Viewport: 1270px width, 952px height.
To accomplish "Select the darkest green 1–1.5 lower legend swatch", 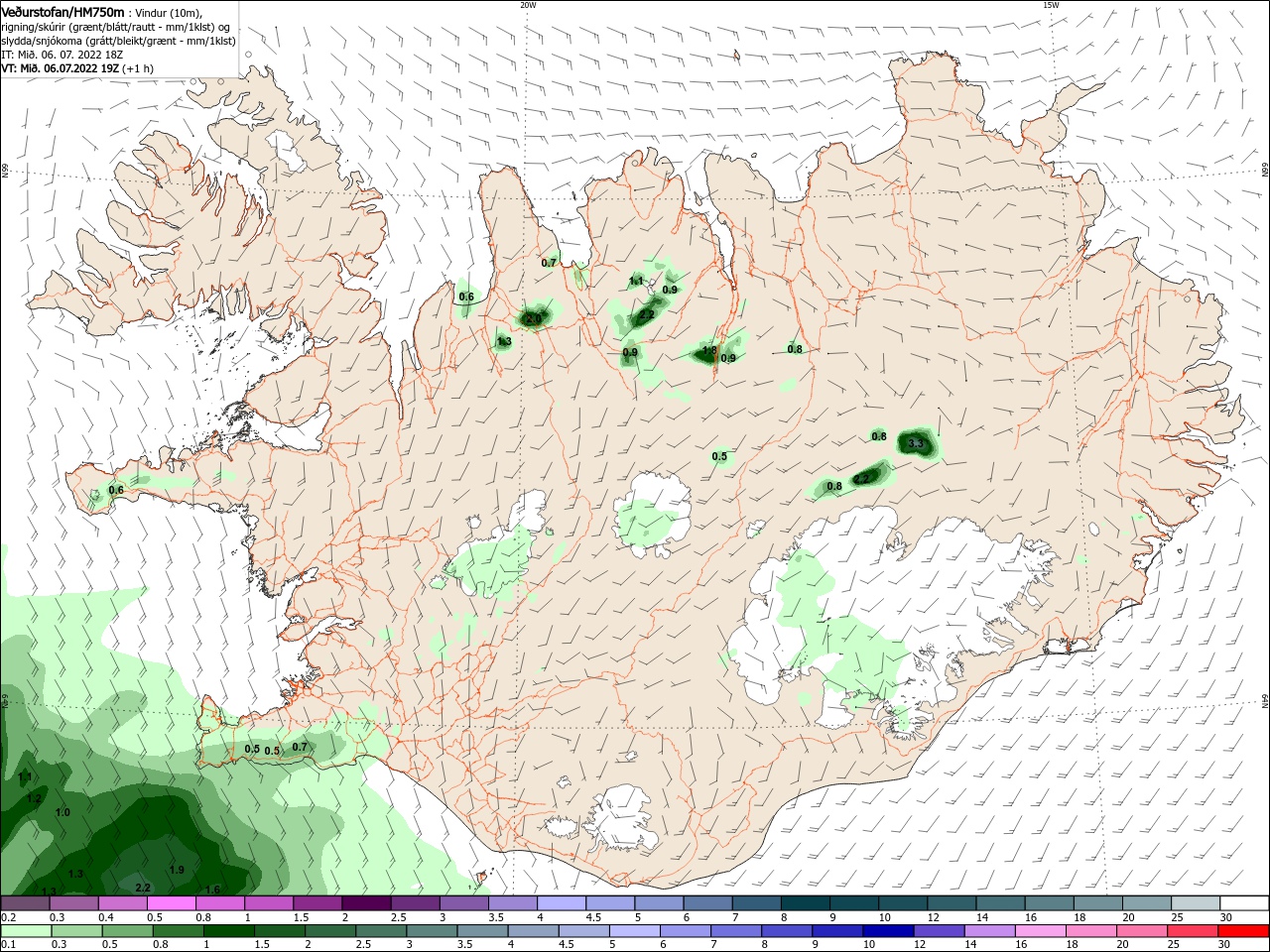I will [230, 930].
